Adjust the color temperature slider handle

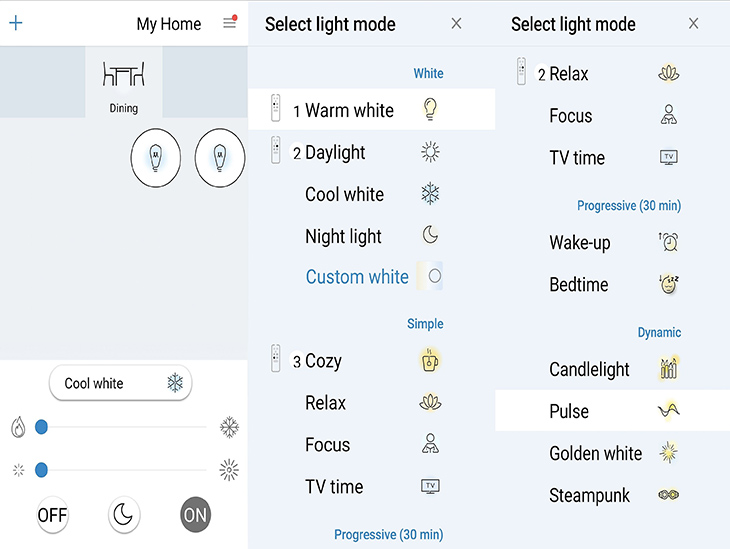41,427
